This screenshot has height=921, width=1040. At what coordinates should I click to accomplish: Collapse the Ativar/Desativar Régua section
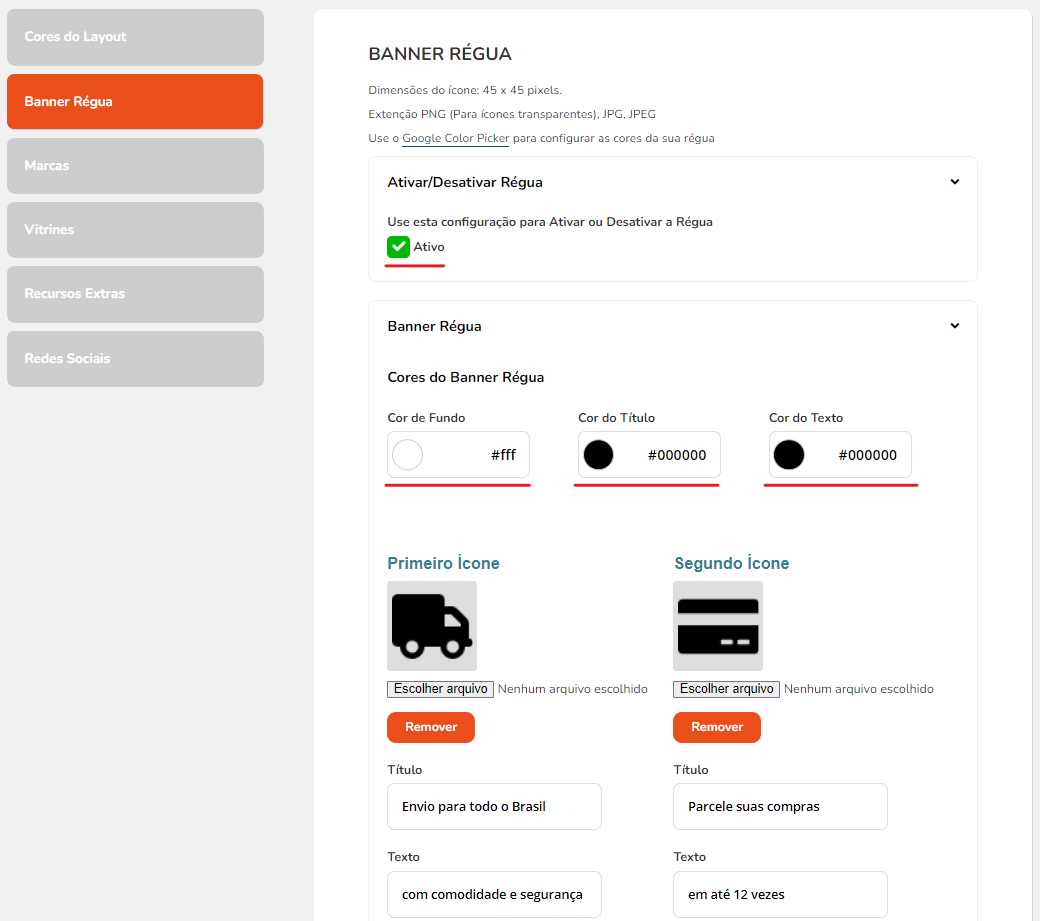click(x=954, y=182)
